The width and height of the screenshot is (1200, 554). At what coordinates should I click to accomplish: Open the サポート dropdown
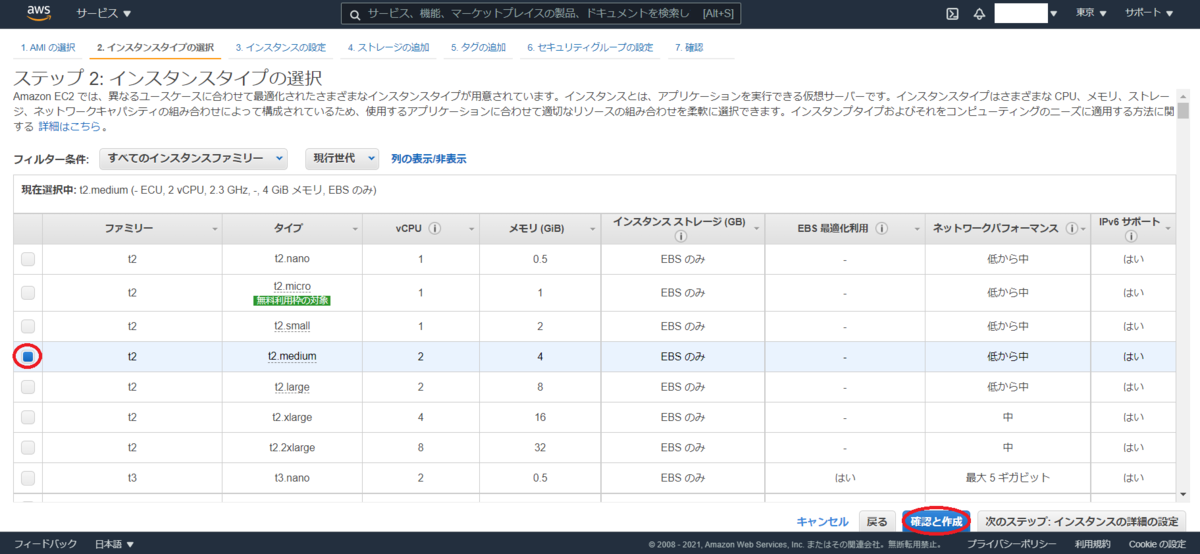click(1149, 14)
